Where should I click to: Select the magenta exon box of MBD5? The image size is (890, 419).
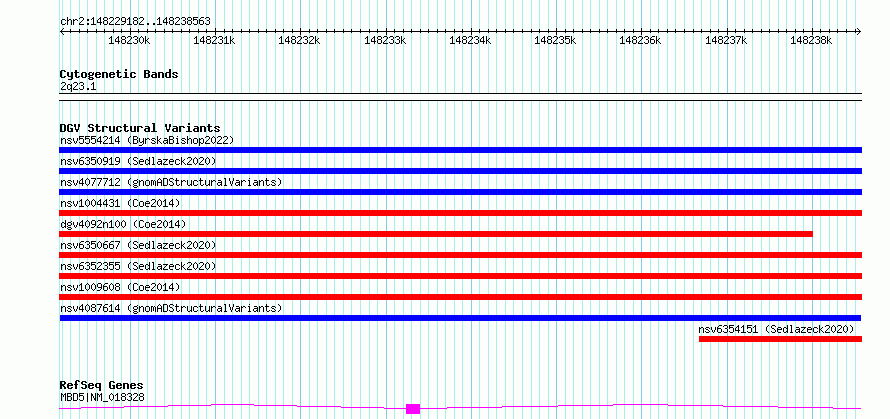click(413, 409)
